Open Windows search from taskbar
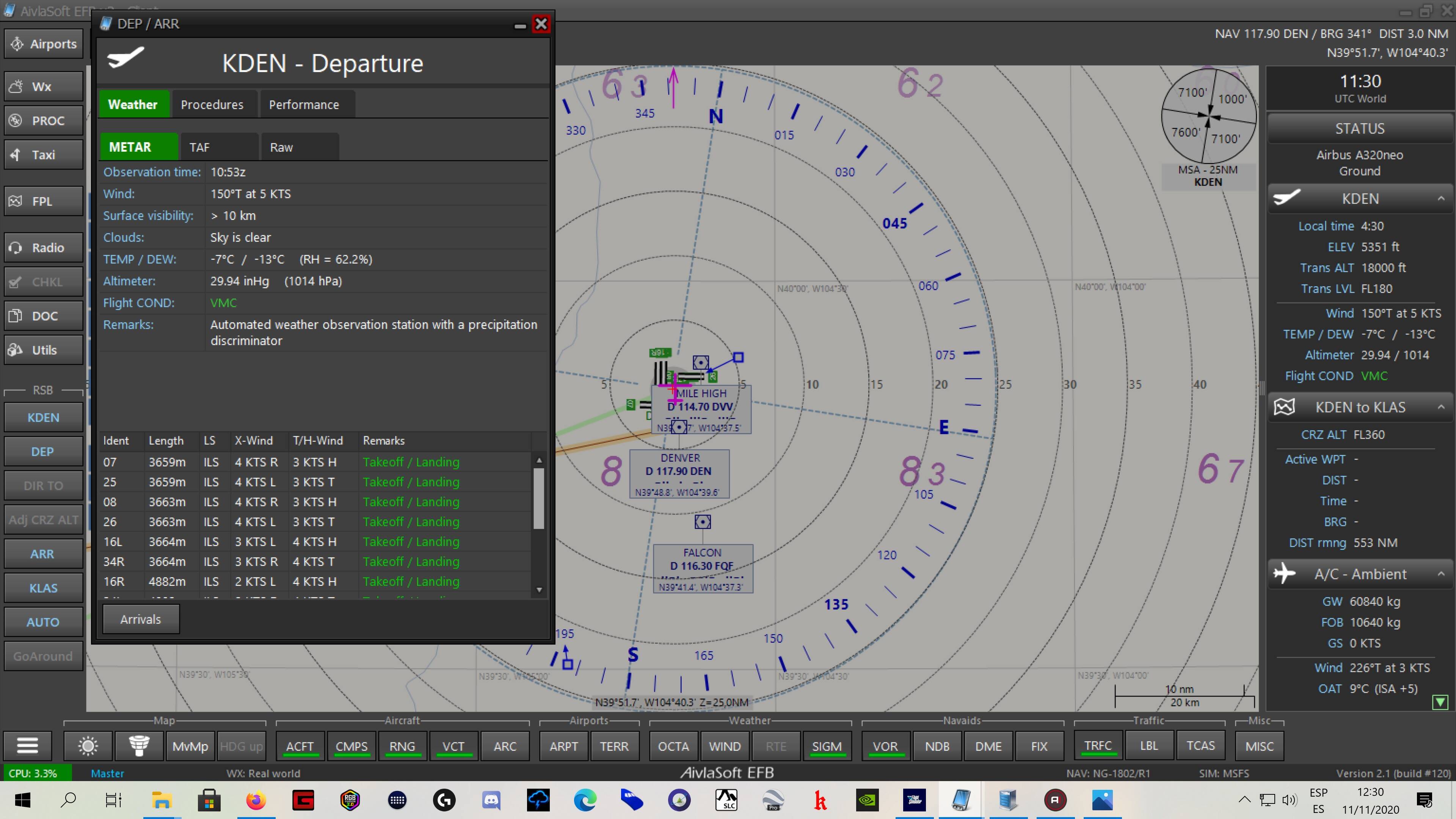Screen dimensions: 1456x819 tap(68, 800)
